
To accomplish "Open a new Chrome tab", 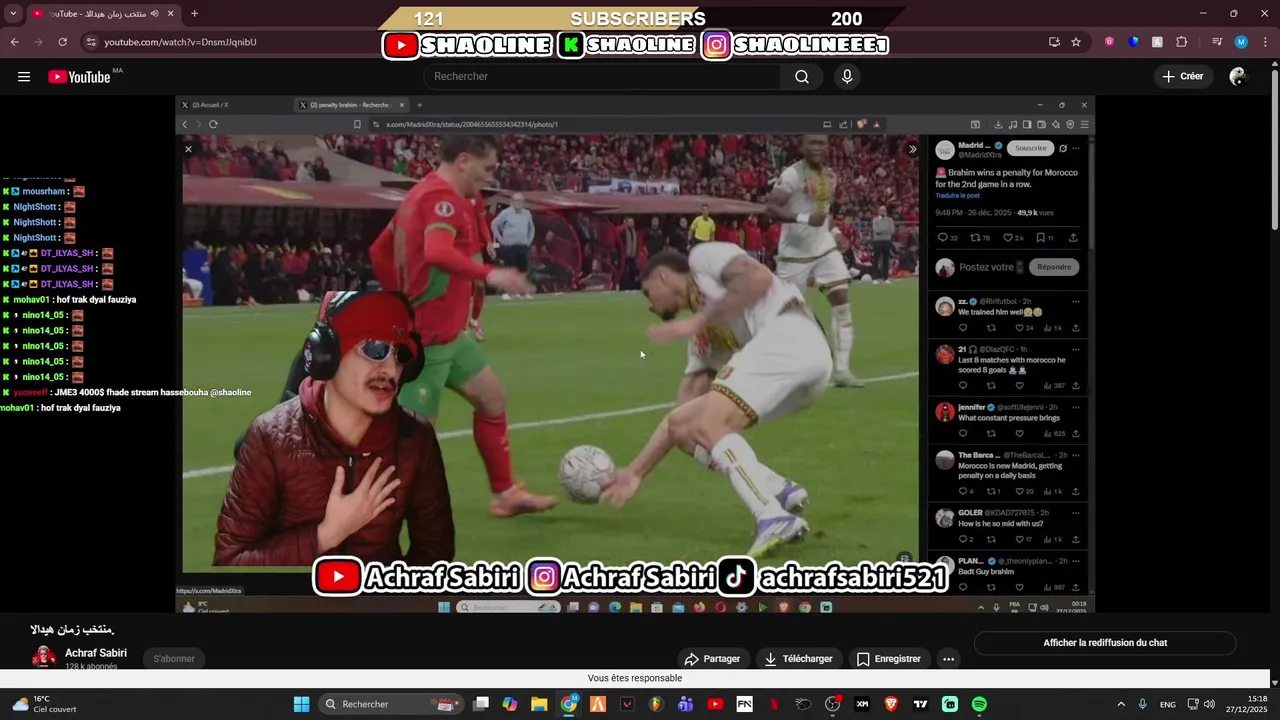I will click(x=194, y=14).
